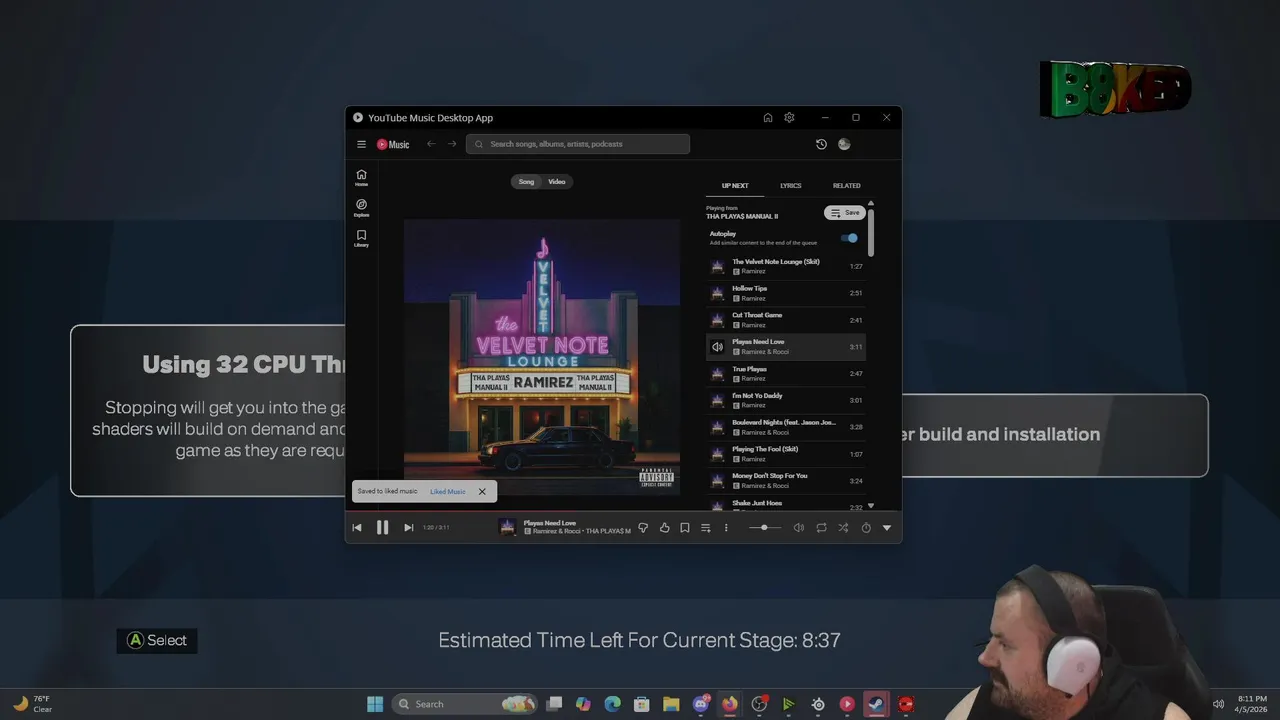This screenshot has height=720, width=1280.
Task: Open the sleep timer icon
Action: point(866,527)
